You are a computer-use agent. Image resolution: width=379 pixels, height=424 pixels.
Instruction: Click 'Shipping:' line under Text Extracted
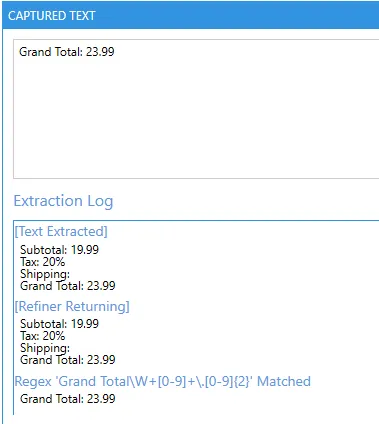click(45, 274)
